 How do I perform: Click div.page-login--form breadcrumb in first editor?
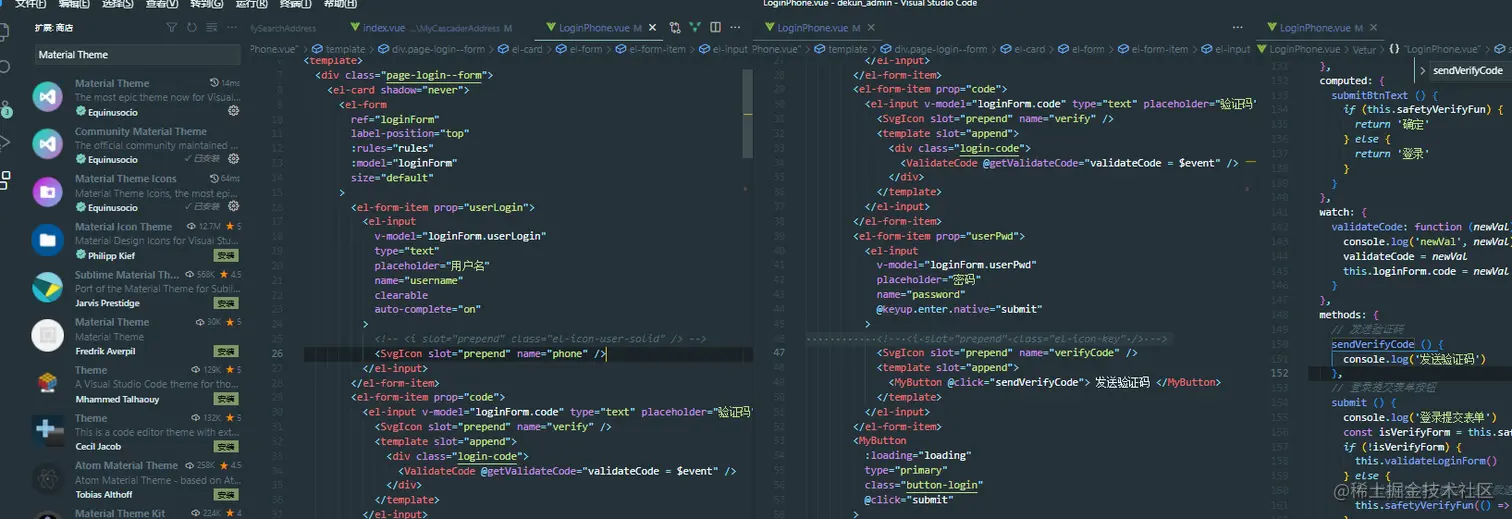[x=430, y=49]
